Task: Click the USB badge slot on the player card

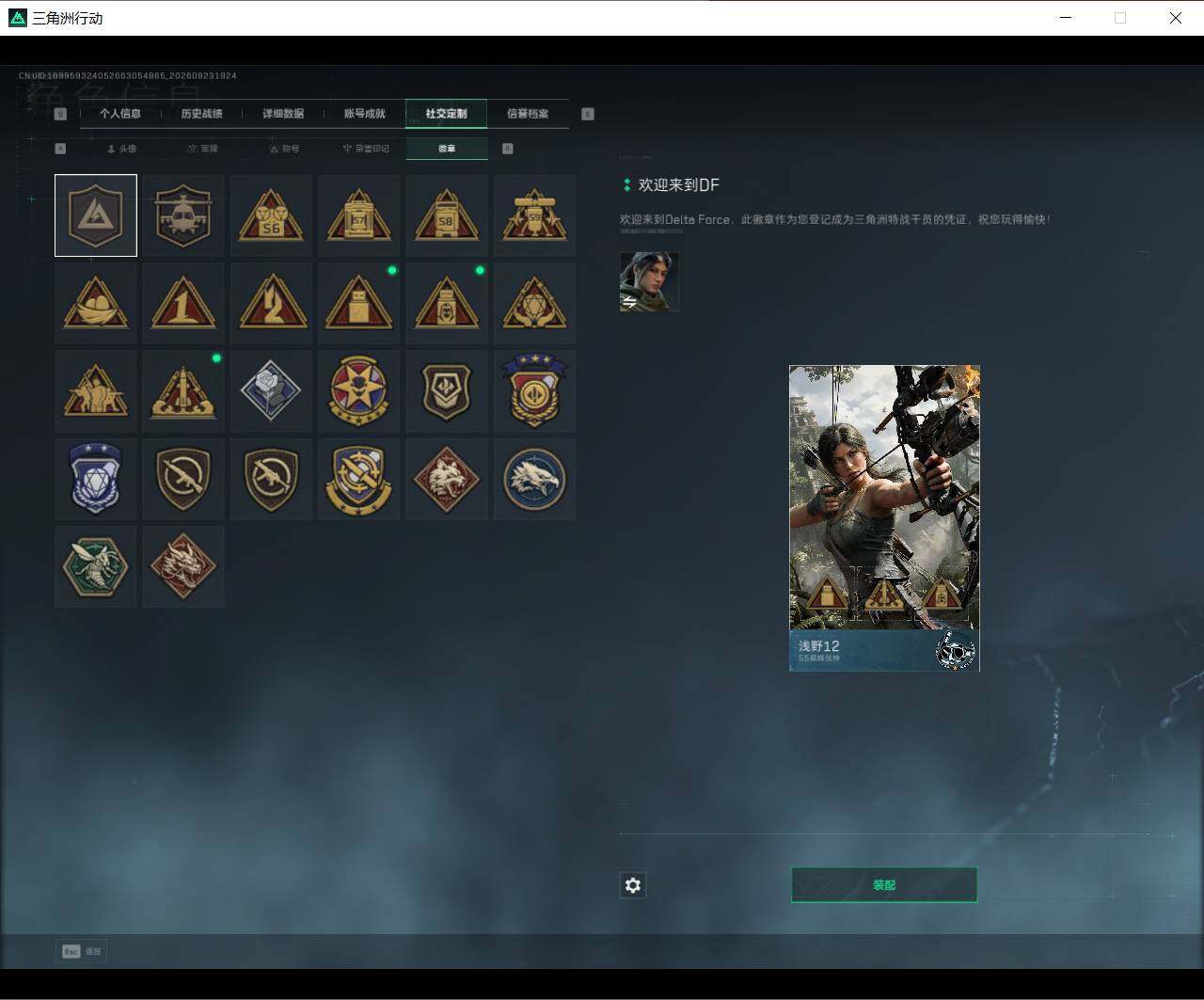Action: pos(827,593)
